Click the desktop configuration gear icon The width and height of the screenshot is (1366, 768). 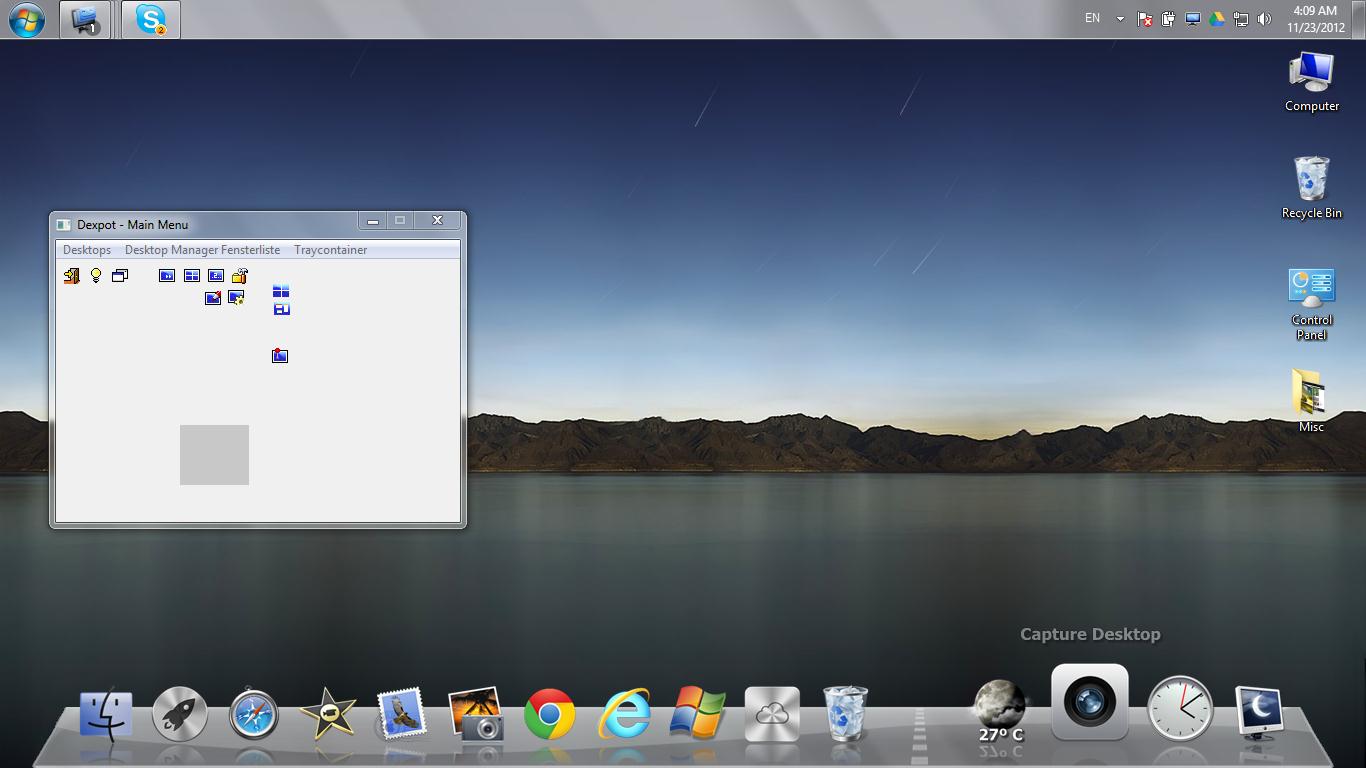(x=237, y=298)
